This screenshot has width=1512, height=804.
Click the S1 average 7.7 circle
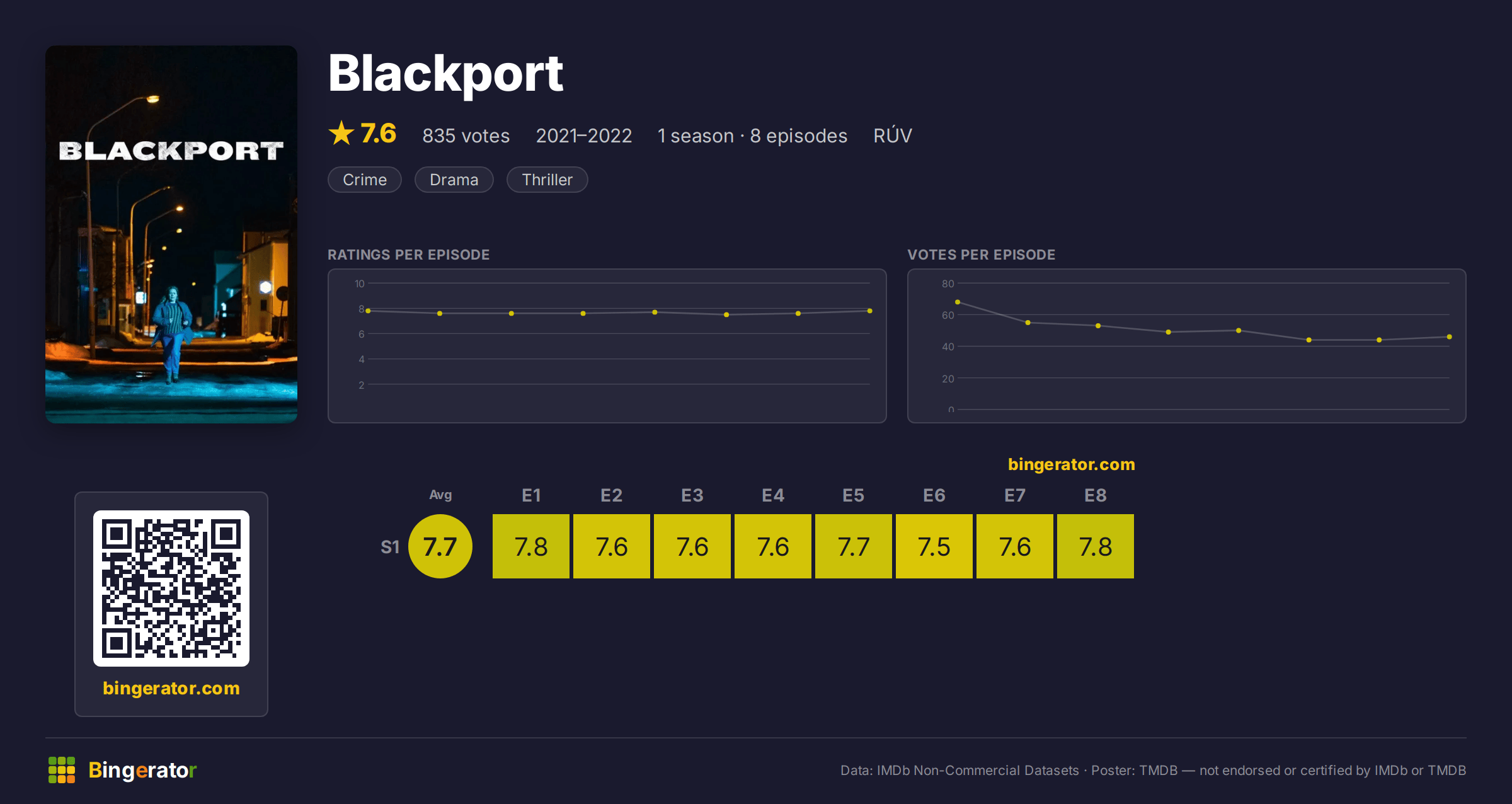pos(440,546)
